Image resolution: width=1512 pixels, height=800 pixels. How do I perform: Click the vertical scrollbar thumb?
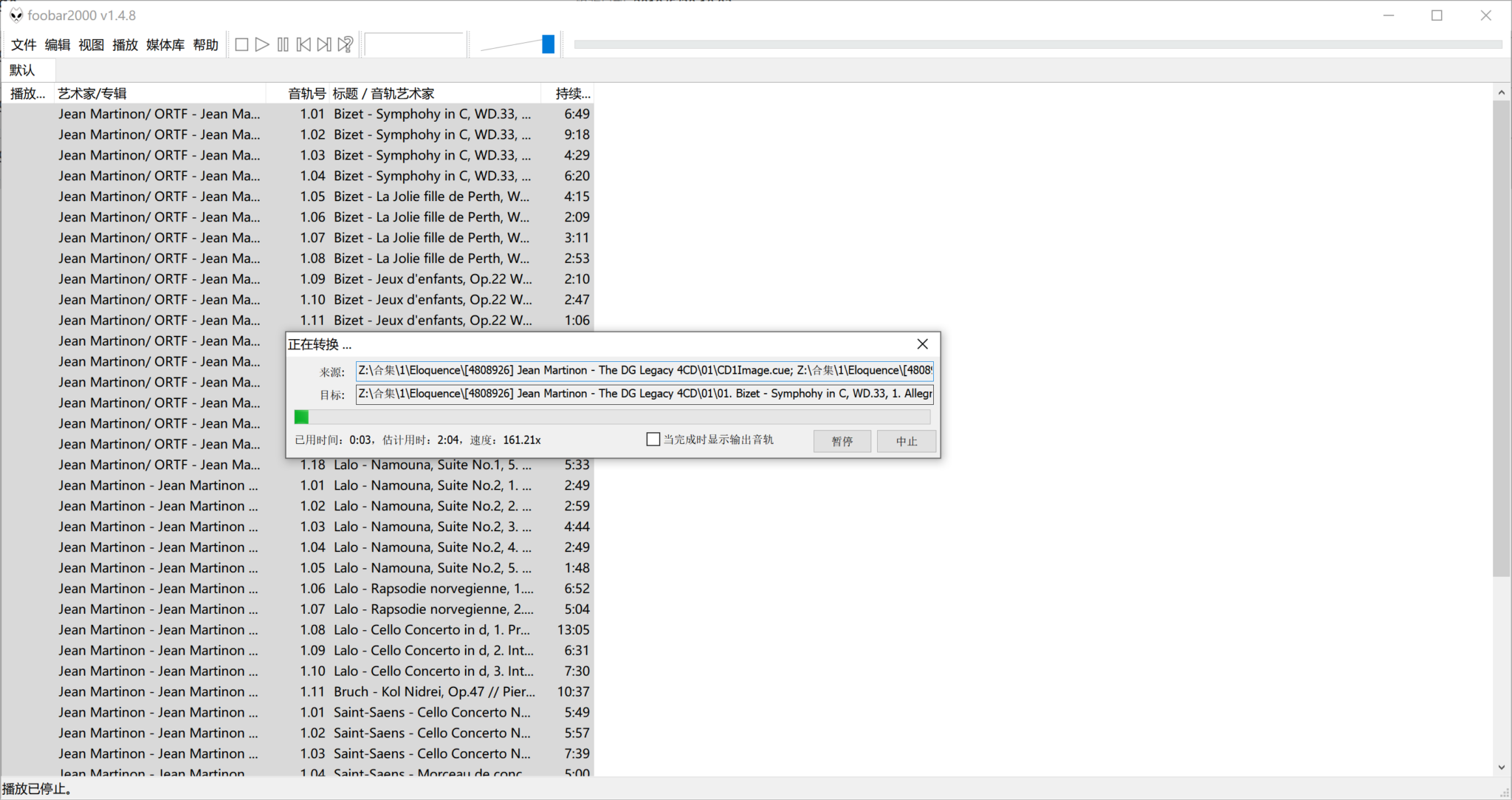tap(1501, 338)
